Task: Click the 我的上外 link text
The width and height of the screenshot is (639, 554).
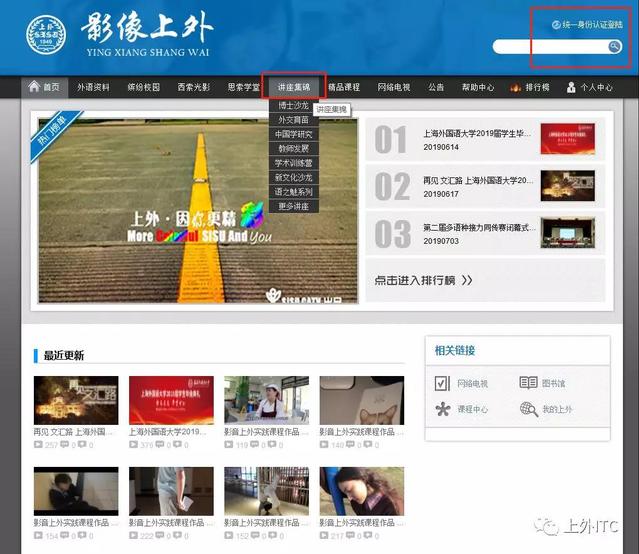Action: (557, 409)
